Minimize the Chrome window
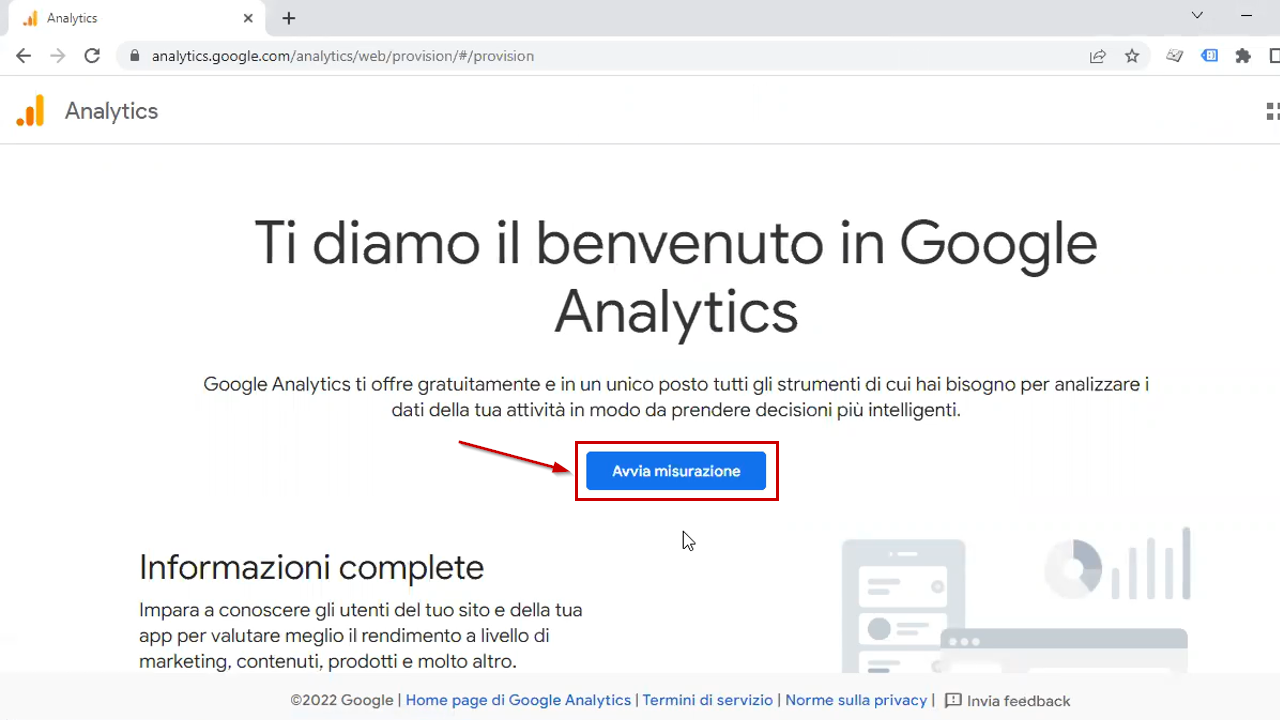The image size is (1280, 720). pos(1247,16)
